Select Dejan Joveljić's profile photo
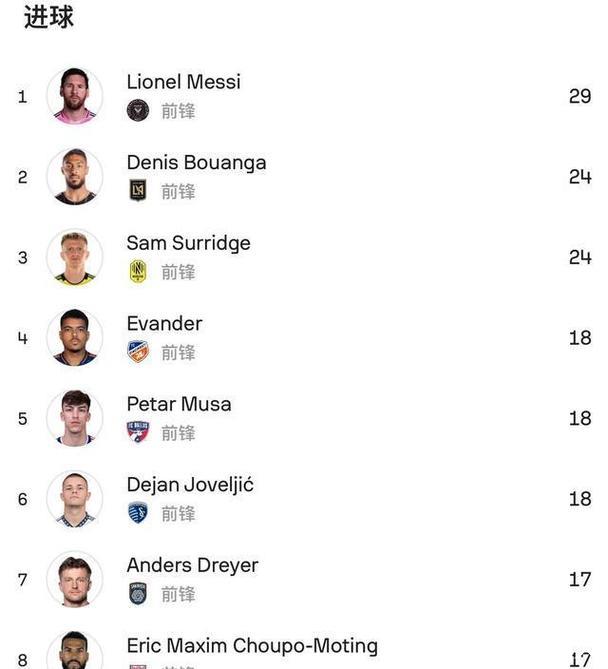The width and height of the screenshot is (608, 669). click(x=75, y=499)
